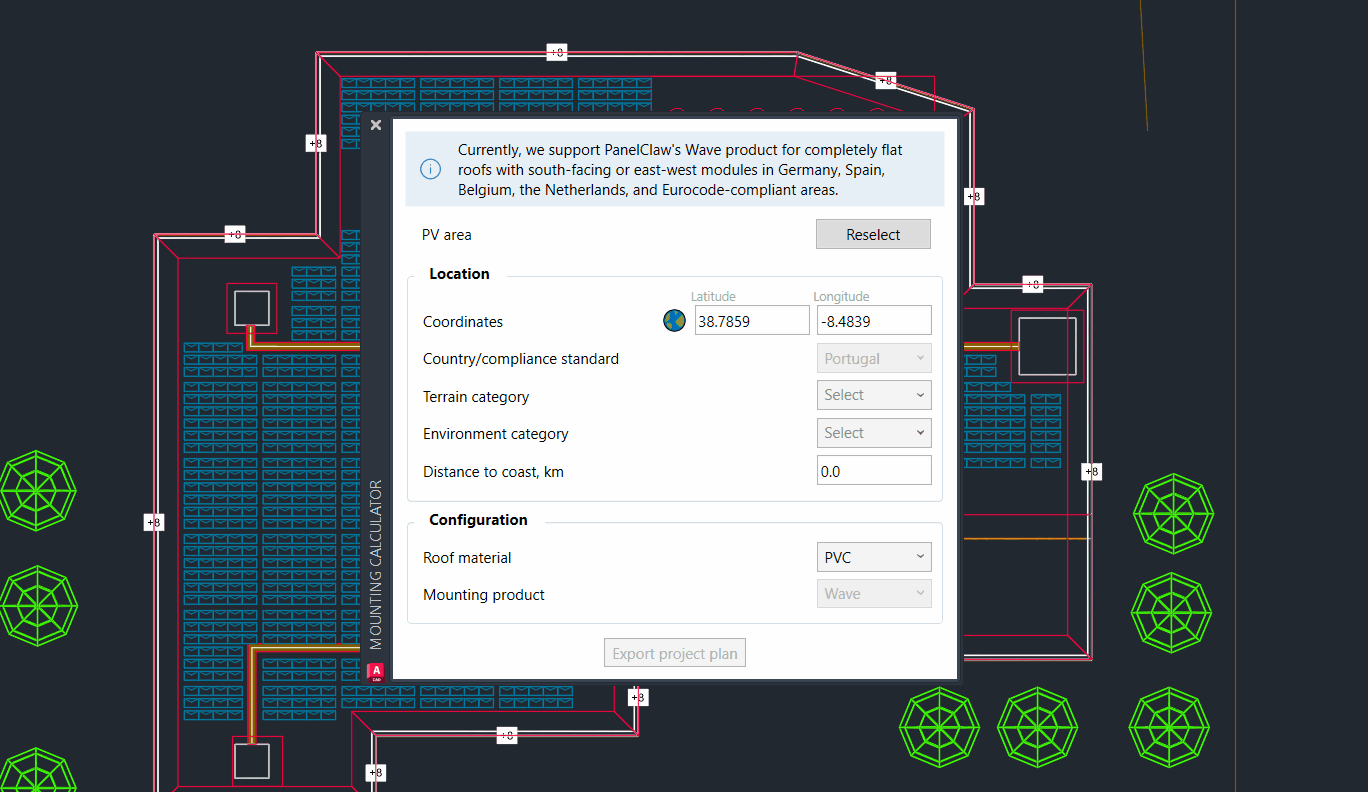Open the Country/compliance standard dropdown
1368x792 pixels.
click(874, 358)
